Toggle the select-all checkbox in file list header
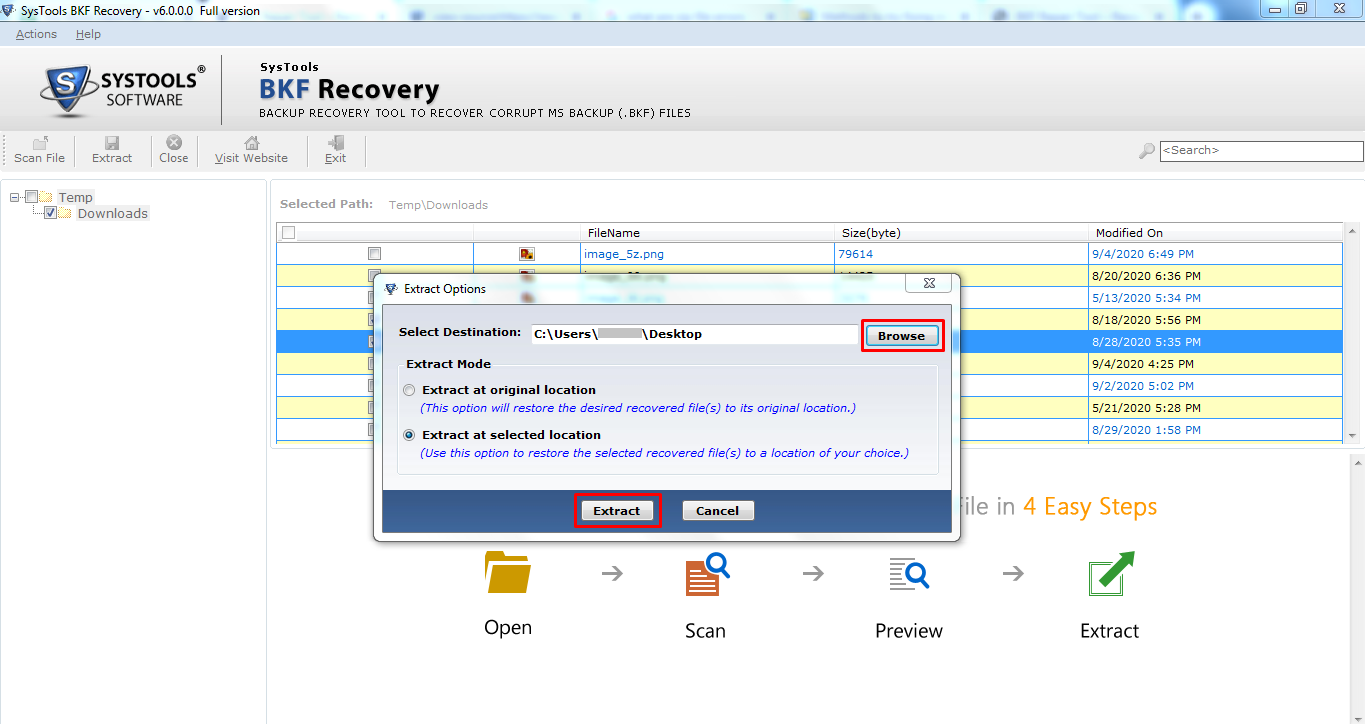Viewport: 1365px width, 724px height. 289,233
